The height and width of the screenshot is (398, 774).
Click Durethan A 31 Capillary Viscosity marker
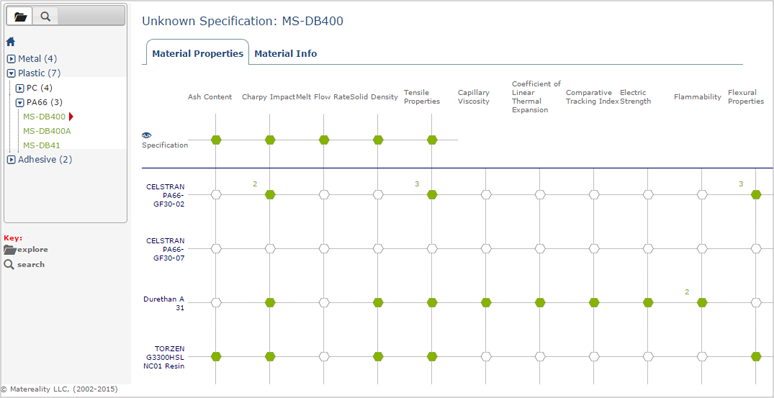coord(486,303)
